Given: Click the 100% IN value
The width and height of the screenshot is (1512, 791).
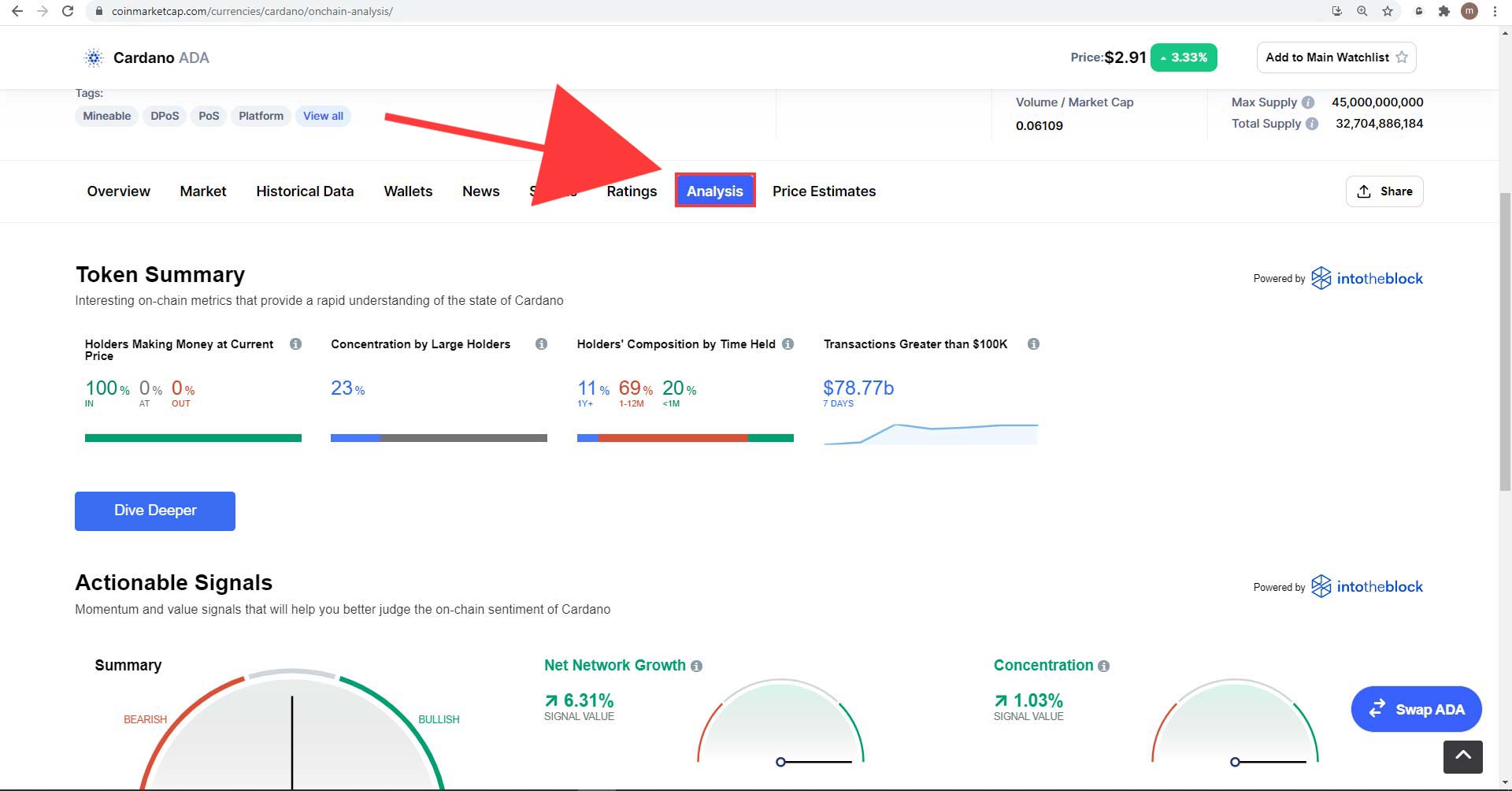Looking at the screenshot, I should click(x=107, y=388).
